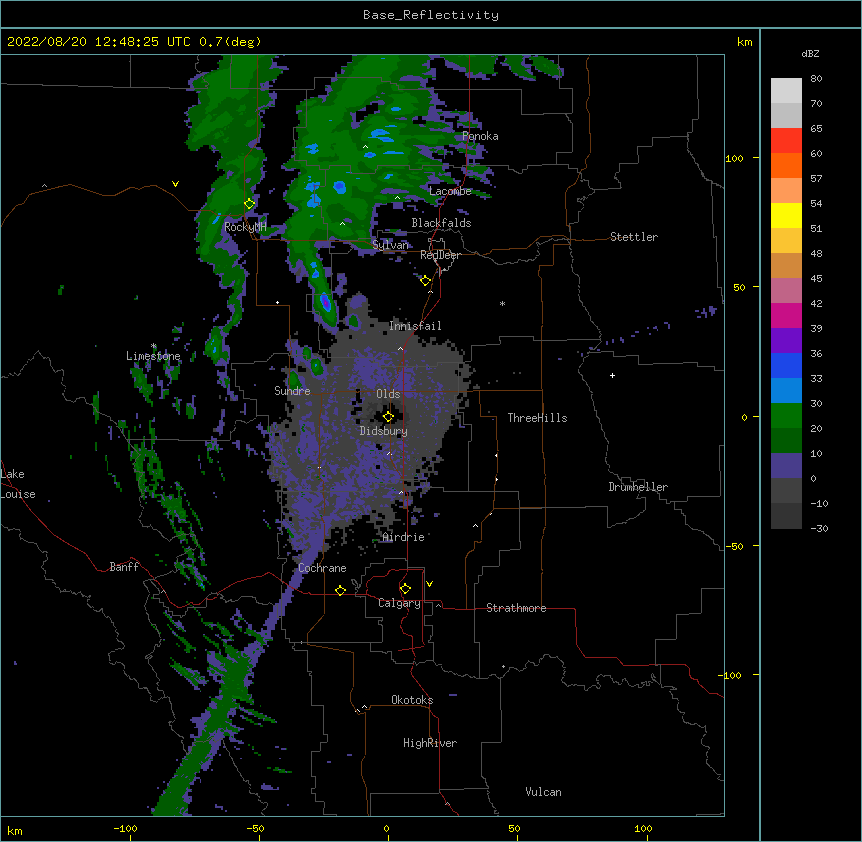Click the Sundre town label
Image resolution: width=862 pixels, height=842 pixels.
coord(292,391)
